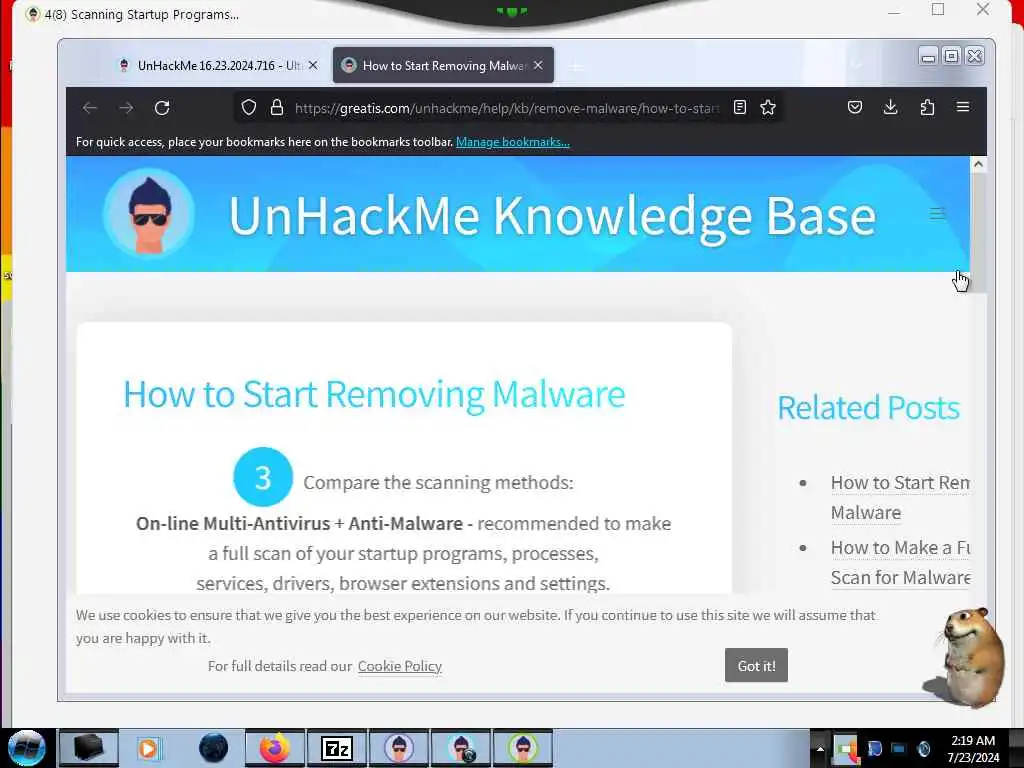Save page to Pocket icon

pyautogui.click(x=855, y=107)
